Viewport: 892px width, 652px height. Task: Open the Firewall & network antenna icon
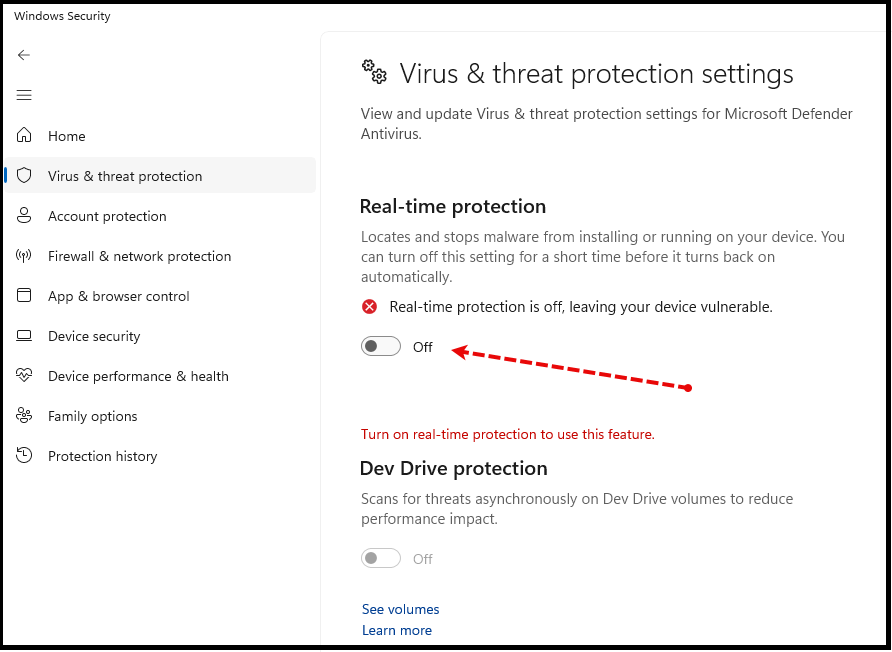(24, 256)
